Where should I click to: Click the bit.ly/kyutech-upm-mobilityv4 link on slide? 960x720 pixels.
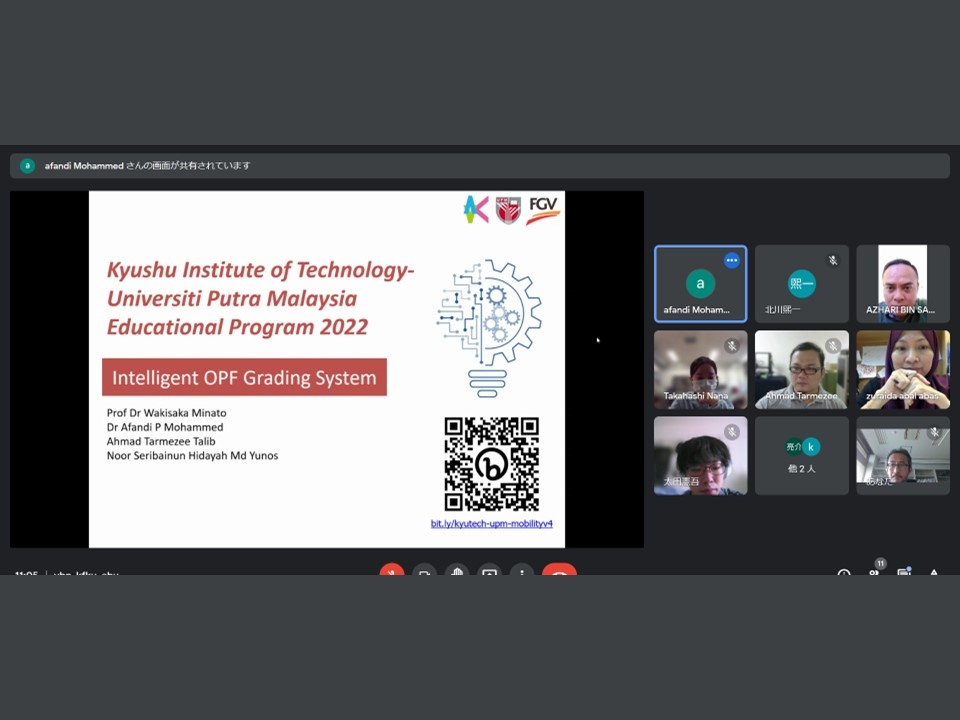click(492, 523)
